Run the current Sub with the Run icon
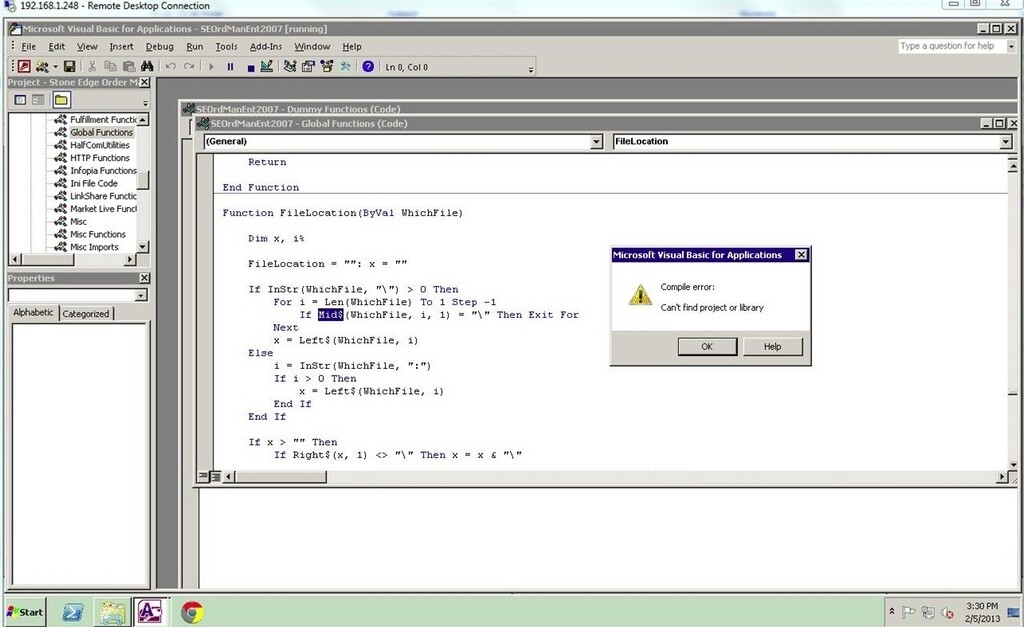Image resolution: width=1024 pixels, height=627 pixels. click(211, 66)
